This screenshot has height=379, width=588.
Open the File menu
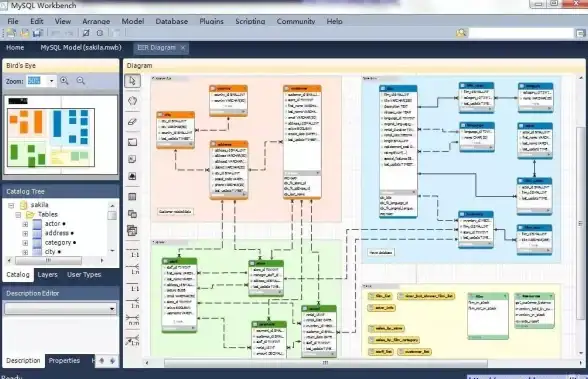(13, 21)
